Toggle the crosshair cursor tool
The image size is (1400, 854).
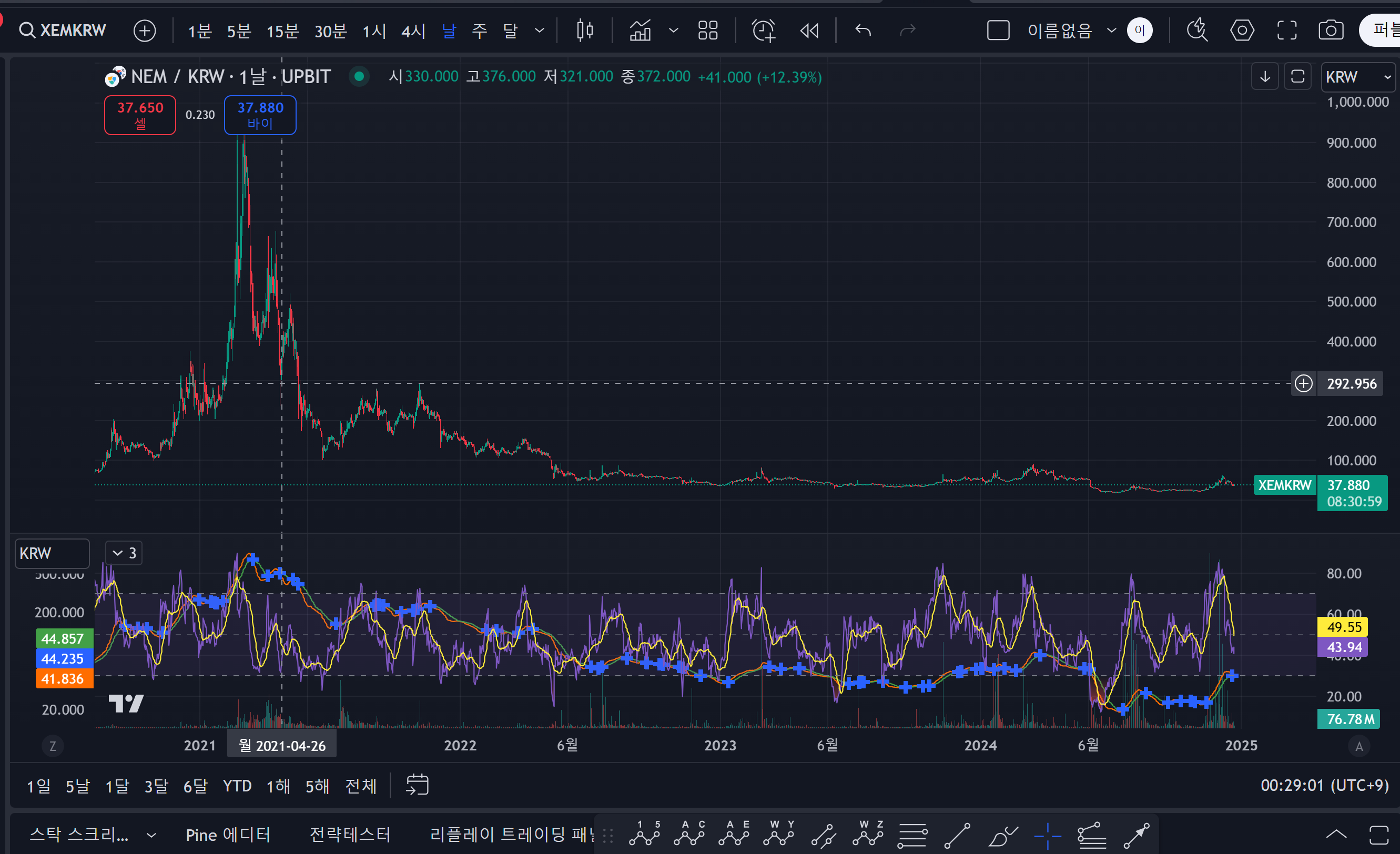(x=1047, y=835)
